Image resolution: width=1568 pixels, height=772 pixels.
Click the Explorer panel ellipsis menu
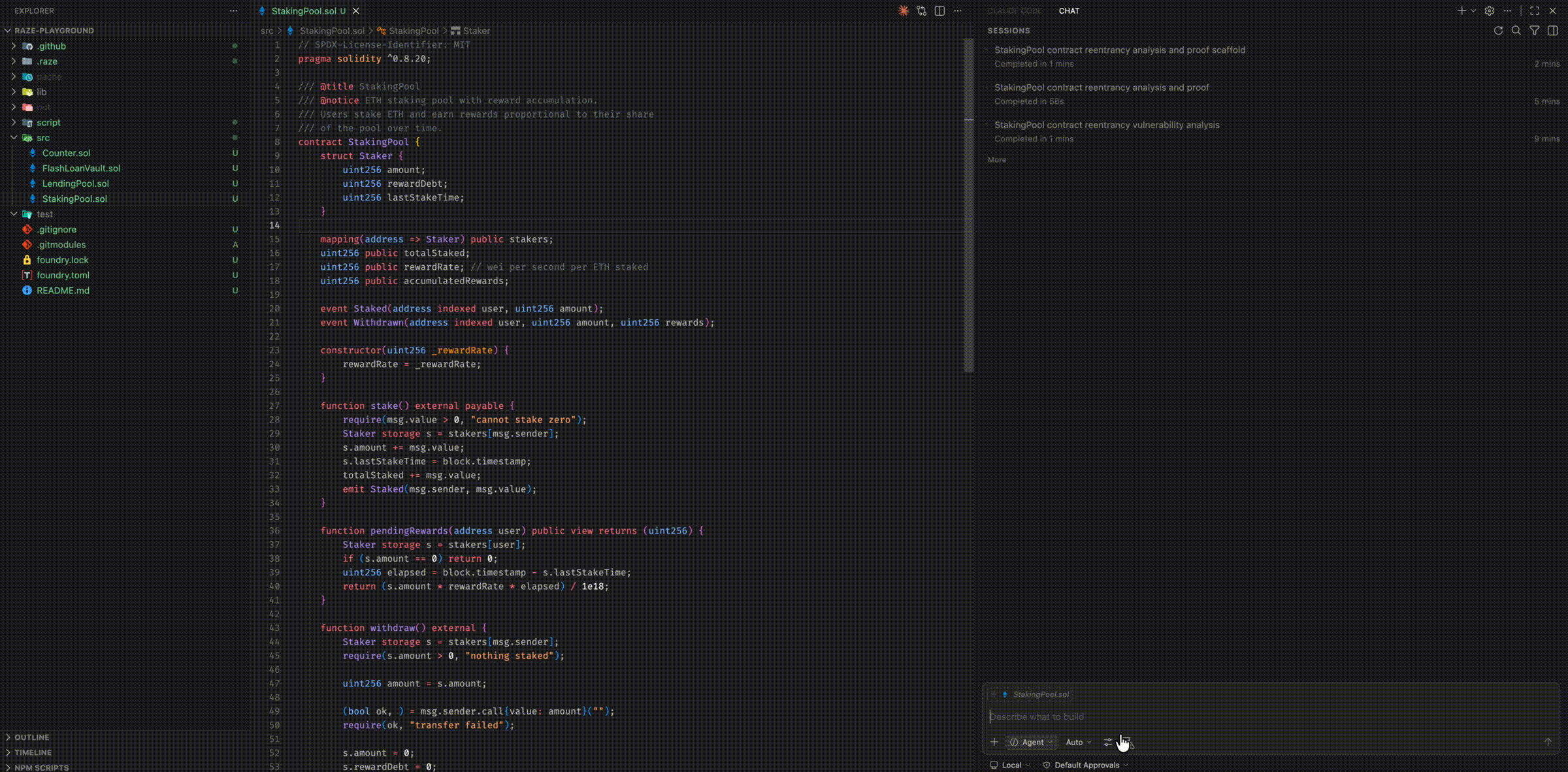[233, 11]
